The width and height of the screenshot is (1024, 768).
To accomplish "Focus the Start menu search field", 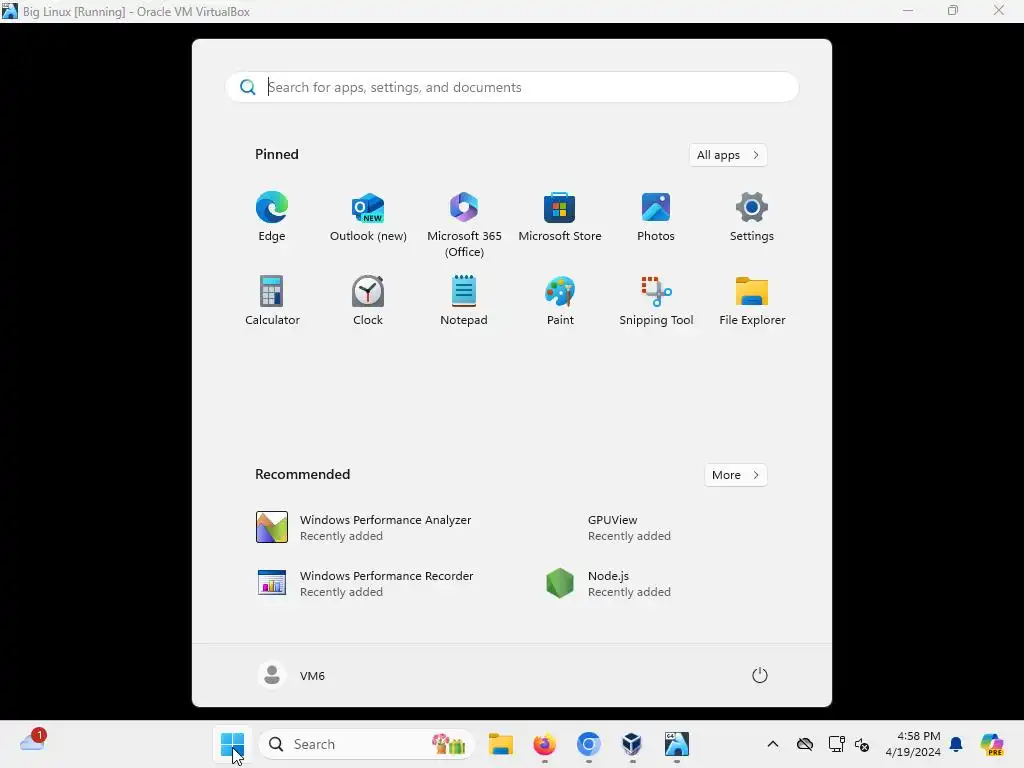I will pyautogui.click(x=512, y=87).
